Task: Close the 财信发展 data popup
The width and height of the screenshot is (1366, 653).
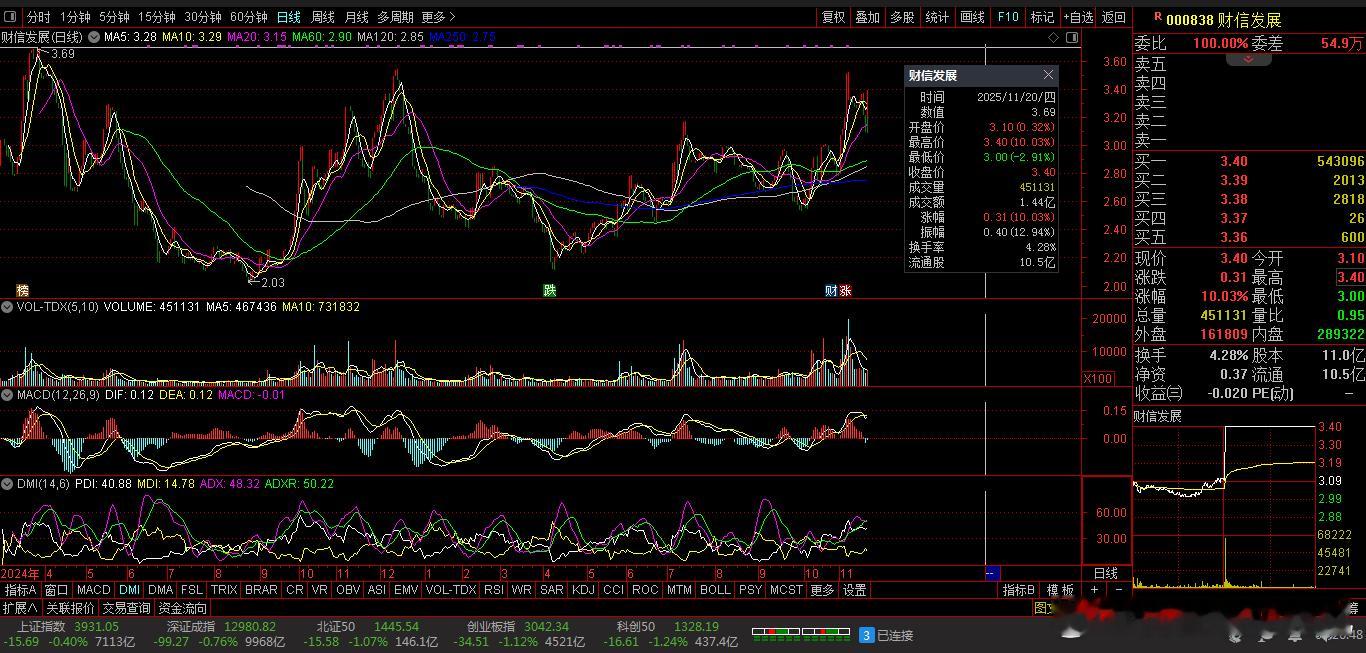Action: (x=1048, y=75)
